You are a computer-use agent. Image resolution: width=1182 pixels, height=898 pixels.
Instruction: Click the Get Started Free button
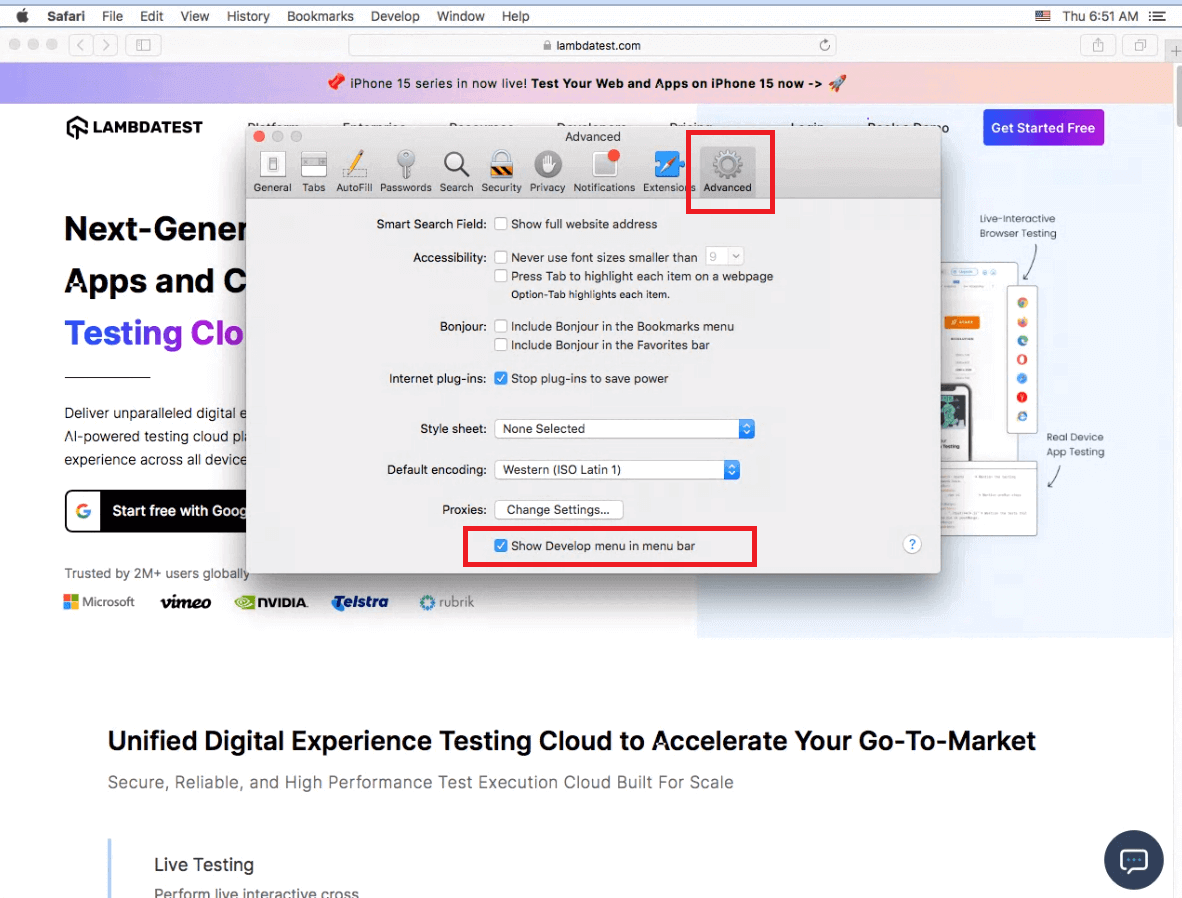[x=1043, y=127]
